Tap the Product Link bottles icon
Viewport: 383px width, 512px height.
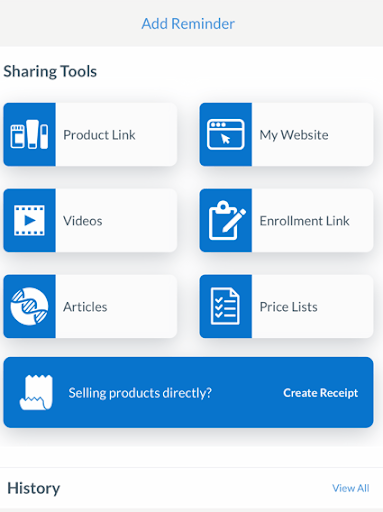click(x=29, y=134)
